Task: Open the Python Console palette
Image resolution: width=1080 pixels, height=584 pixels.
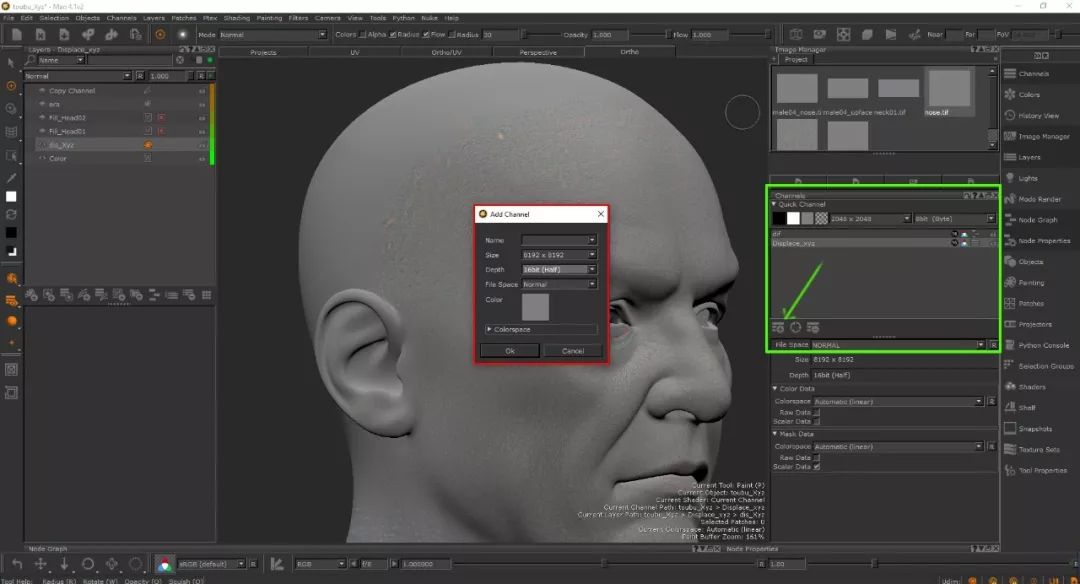Action: [1011, 345]
